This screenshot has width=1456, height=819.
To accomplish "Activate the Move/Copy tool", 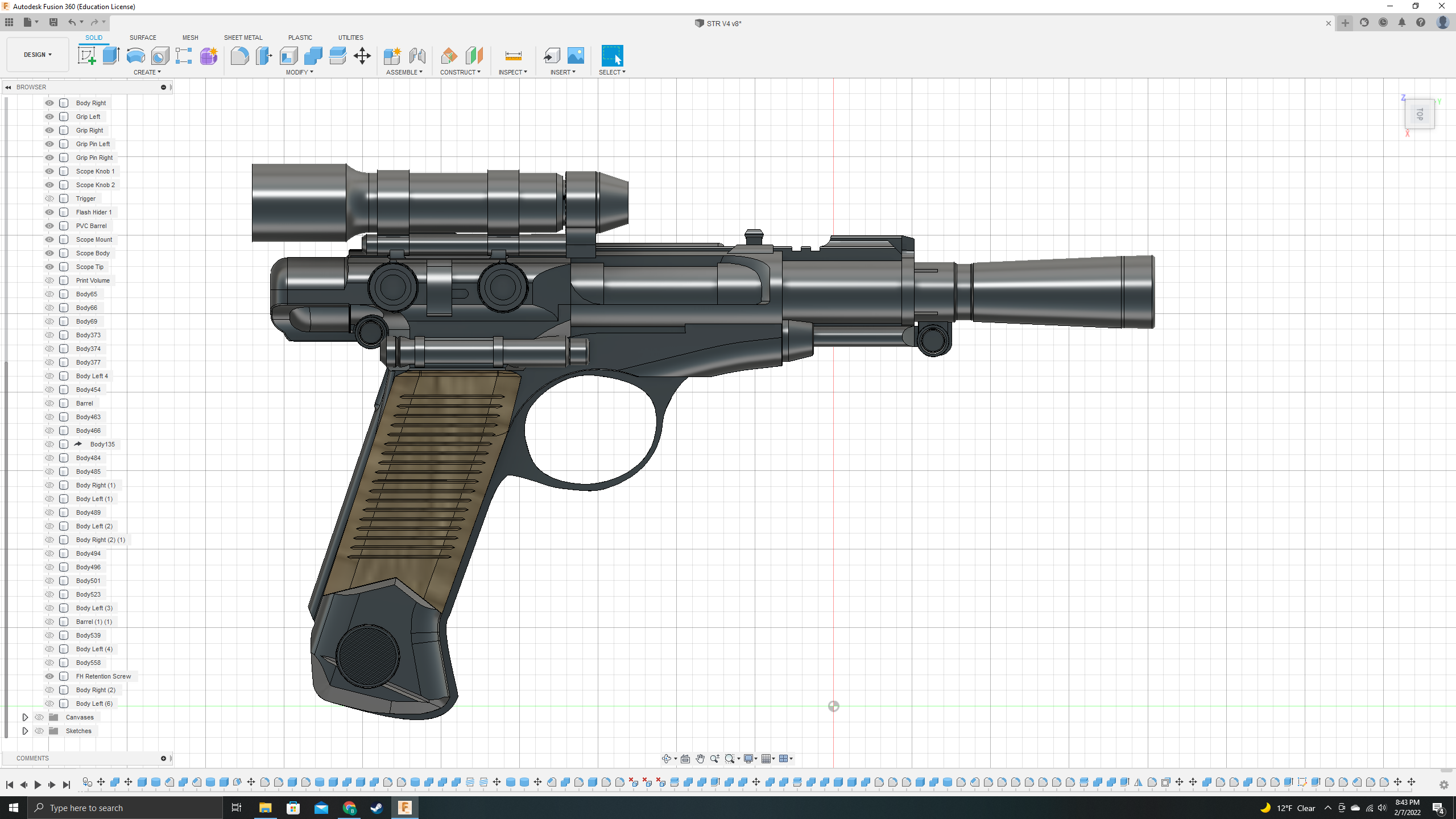I will 362,56.
